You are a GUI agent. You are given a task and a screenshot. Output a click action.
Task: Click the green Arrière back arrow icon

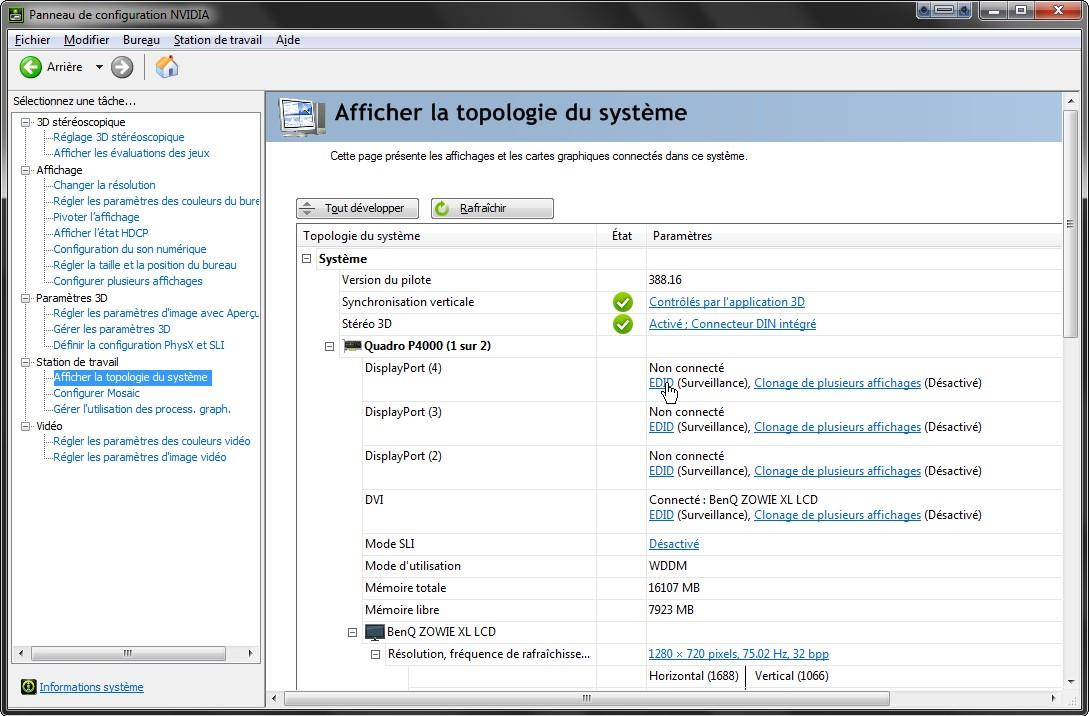pyautogui.click(x=31, y=67)
